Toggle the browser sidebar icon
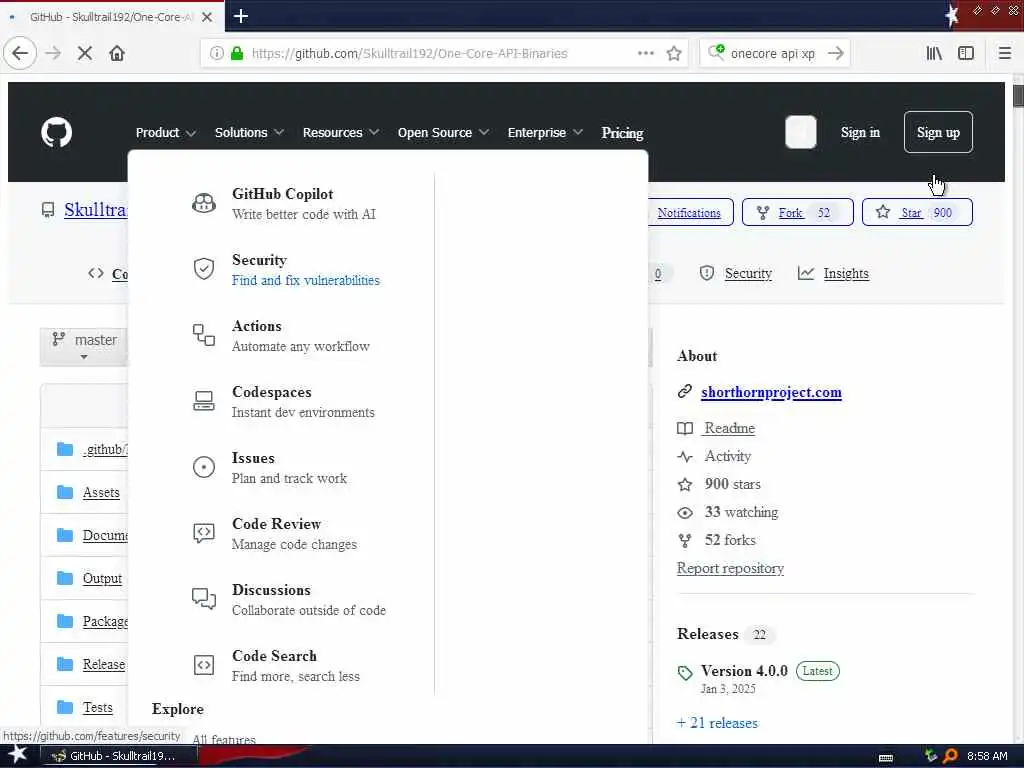This screenshot has height=768, width=1024. 966,54
